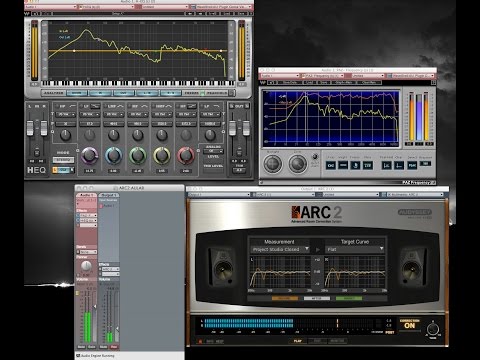Viewport: 480px width, 360px height.
Task: Open the Target Curve Flat dropdown
Action: tap(355, 249)
